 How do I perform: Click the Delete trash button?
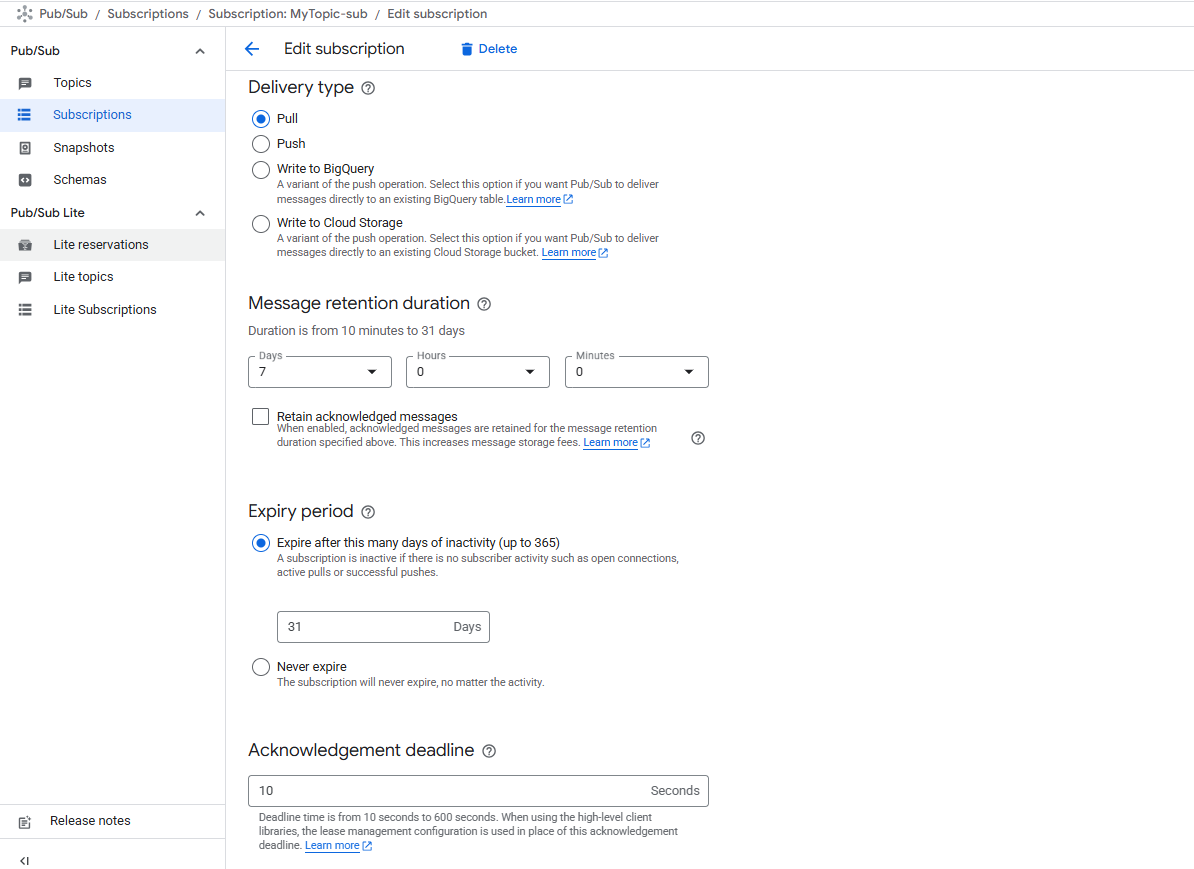click(x=488, y=49)
